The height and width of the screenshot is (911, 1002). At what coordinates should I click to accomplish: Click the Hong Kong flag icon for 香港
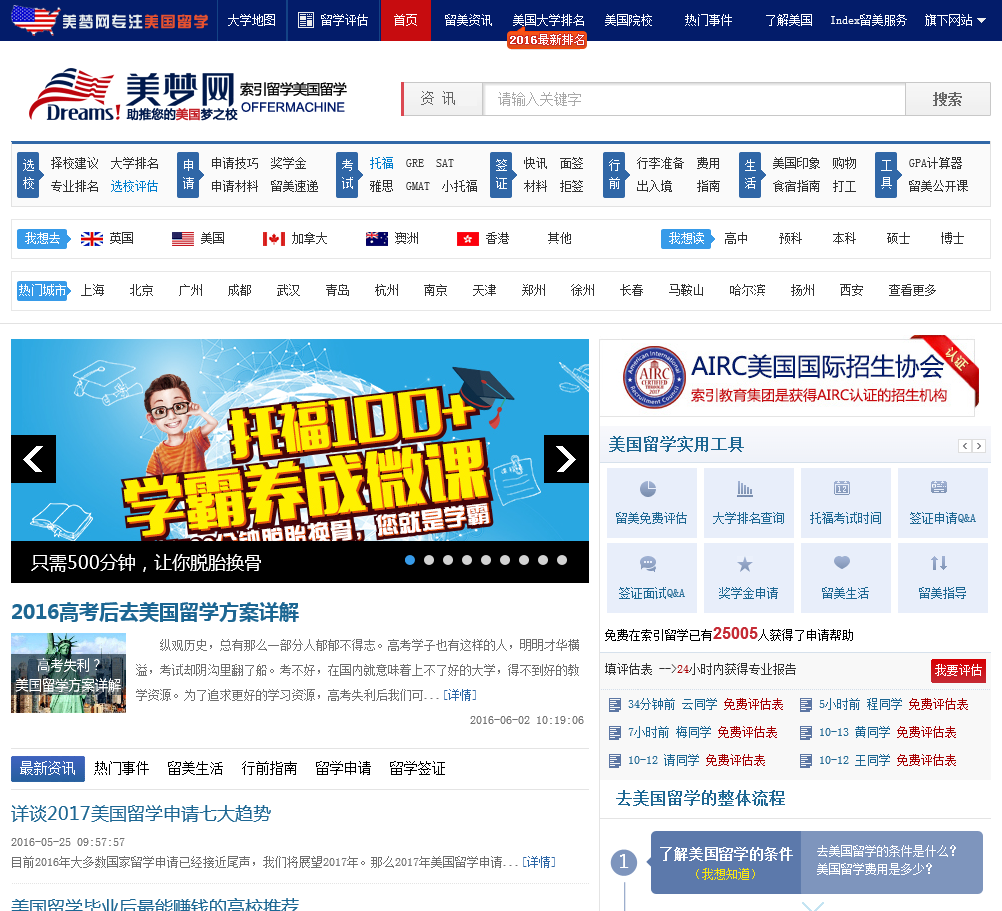[468, 239]
